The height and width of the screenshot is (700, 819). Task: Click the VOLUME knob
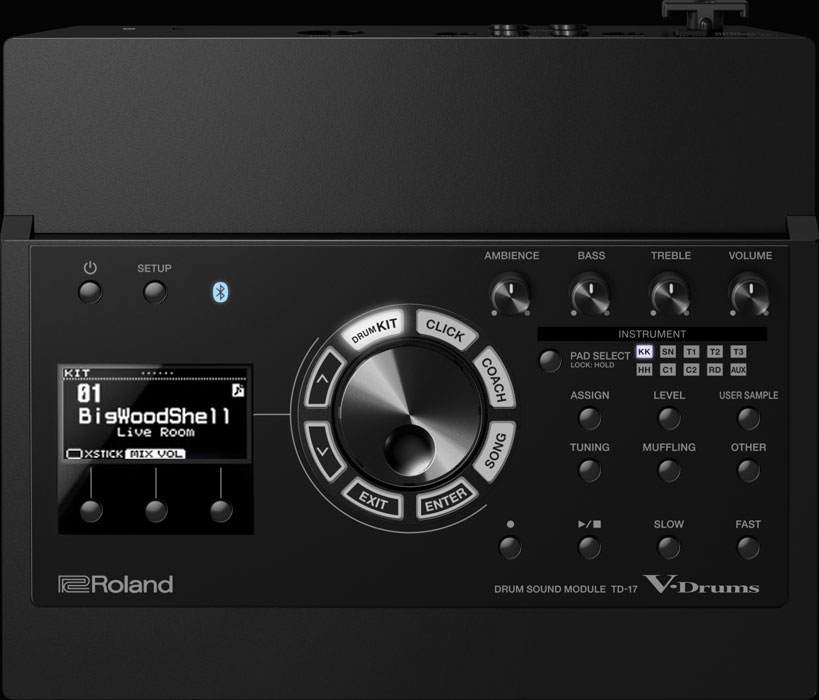(x=750, y=295)
